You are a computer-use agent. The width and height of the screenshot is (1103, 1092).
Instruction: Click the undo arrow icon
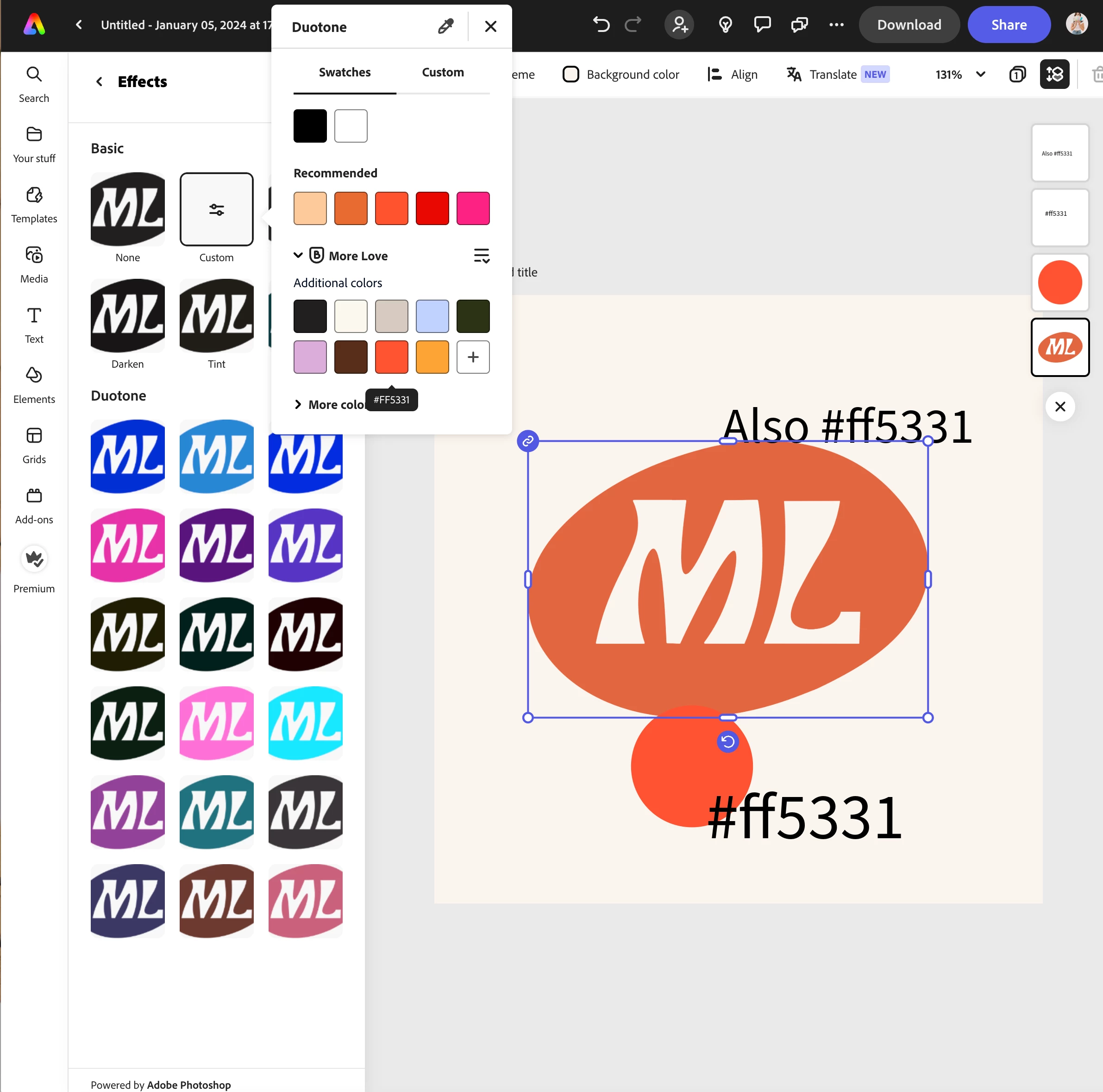pyautogui.click(x=601, y=25)
